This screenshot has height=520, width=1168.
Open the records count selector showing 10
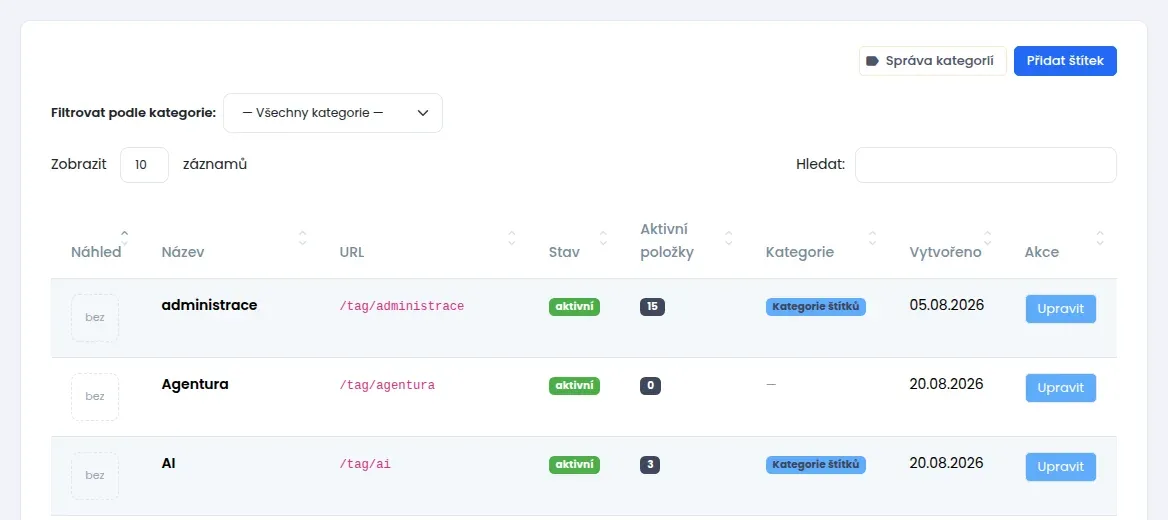pos(145,165)
